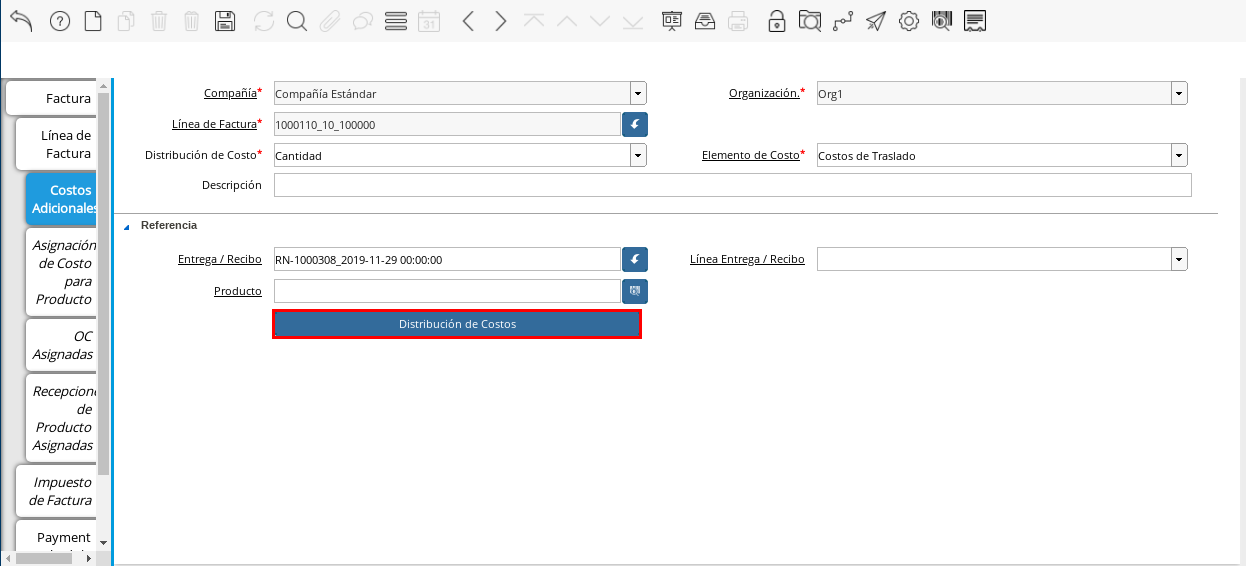Click the second trash can delete-selection icon

point(192,21)
